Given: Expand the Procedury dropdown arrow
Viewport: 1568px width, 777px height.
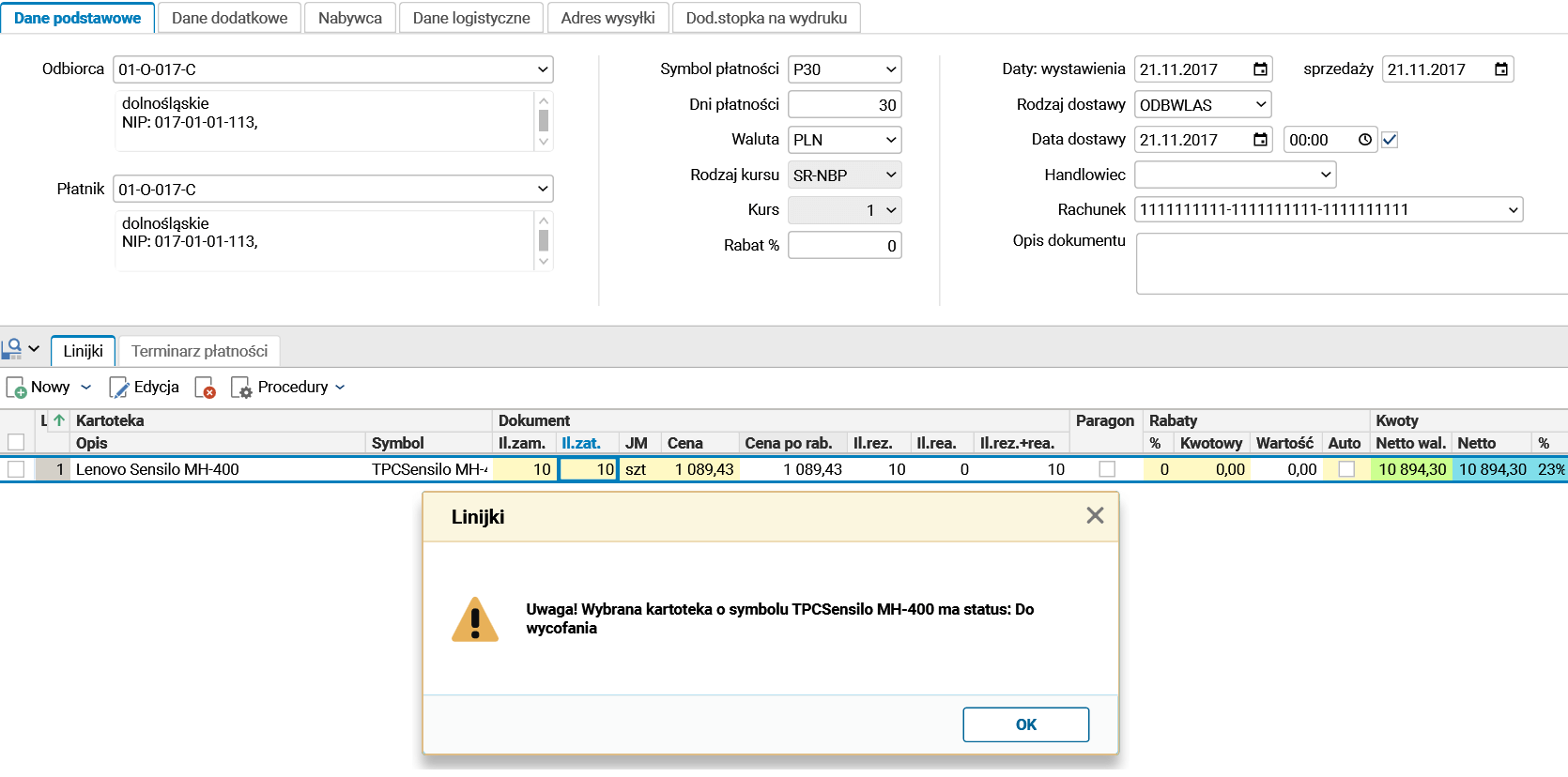Looking at the screenshot, I should (x=340, y=388).
